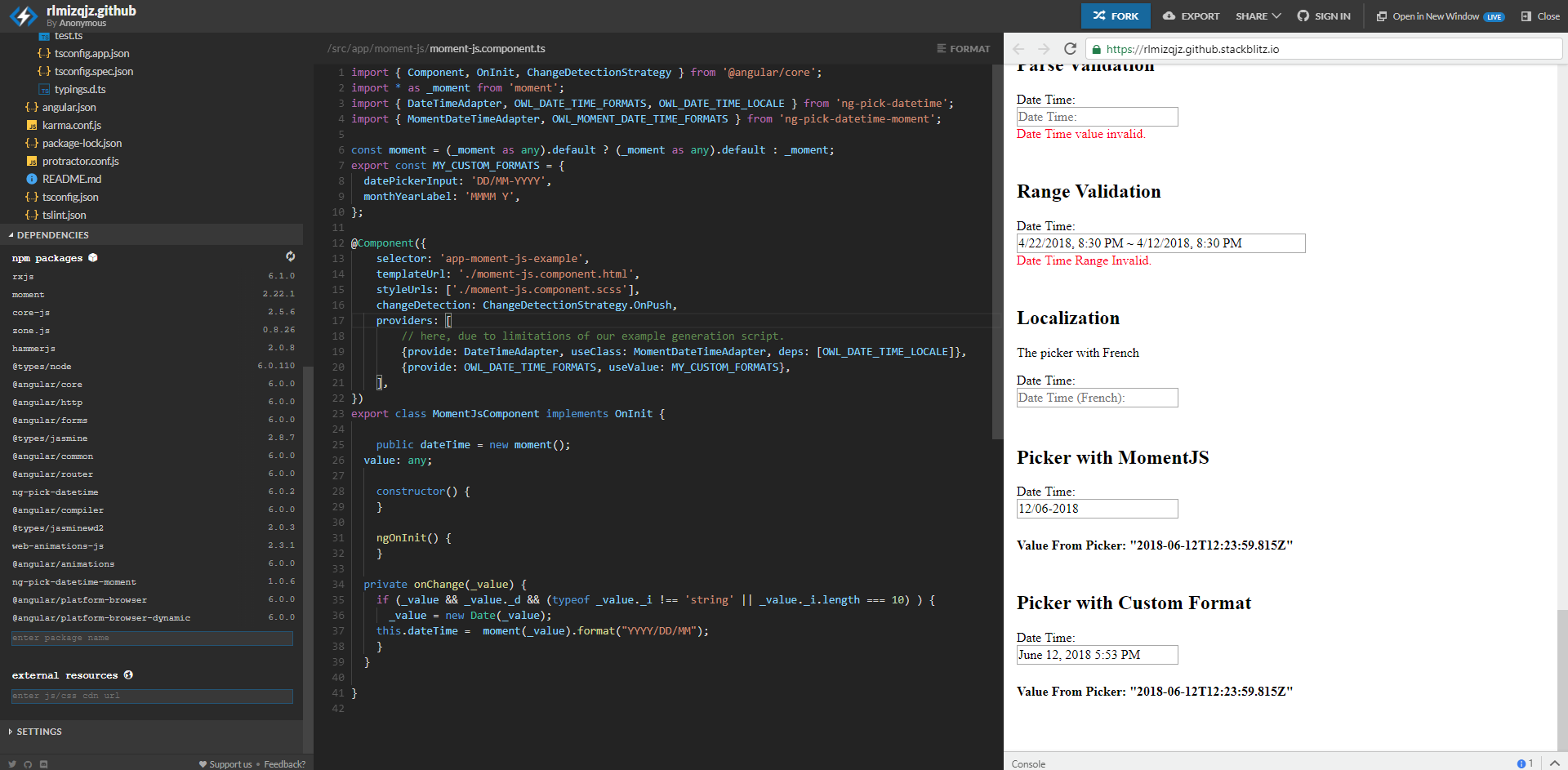Screen dimensions: 1568x770
Task: Select tslint.json in the sidebar
Action: (x=65, y=215)
